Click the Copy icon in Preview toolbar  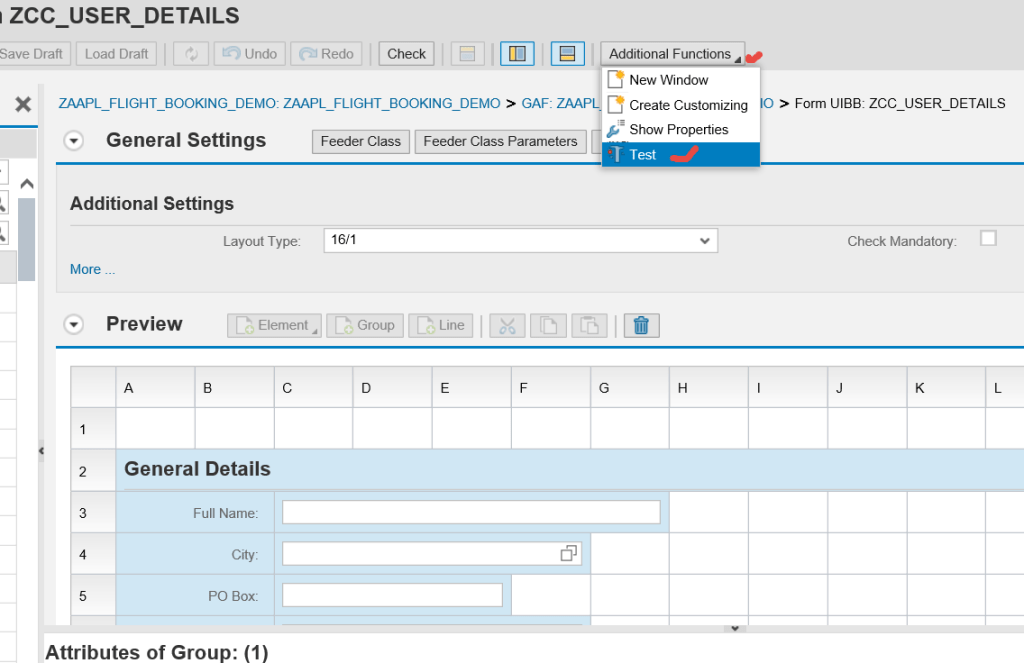click(x=548, y=325)
